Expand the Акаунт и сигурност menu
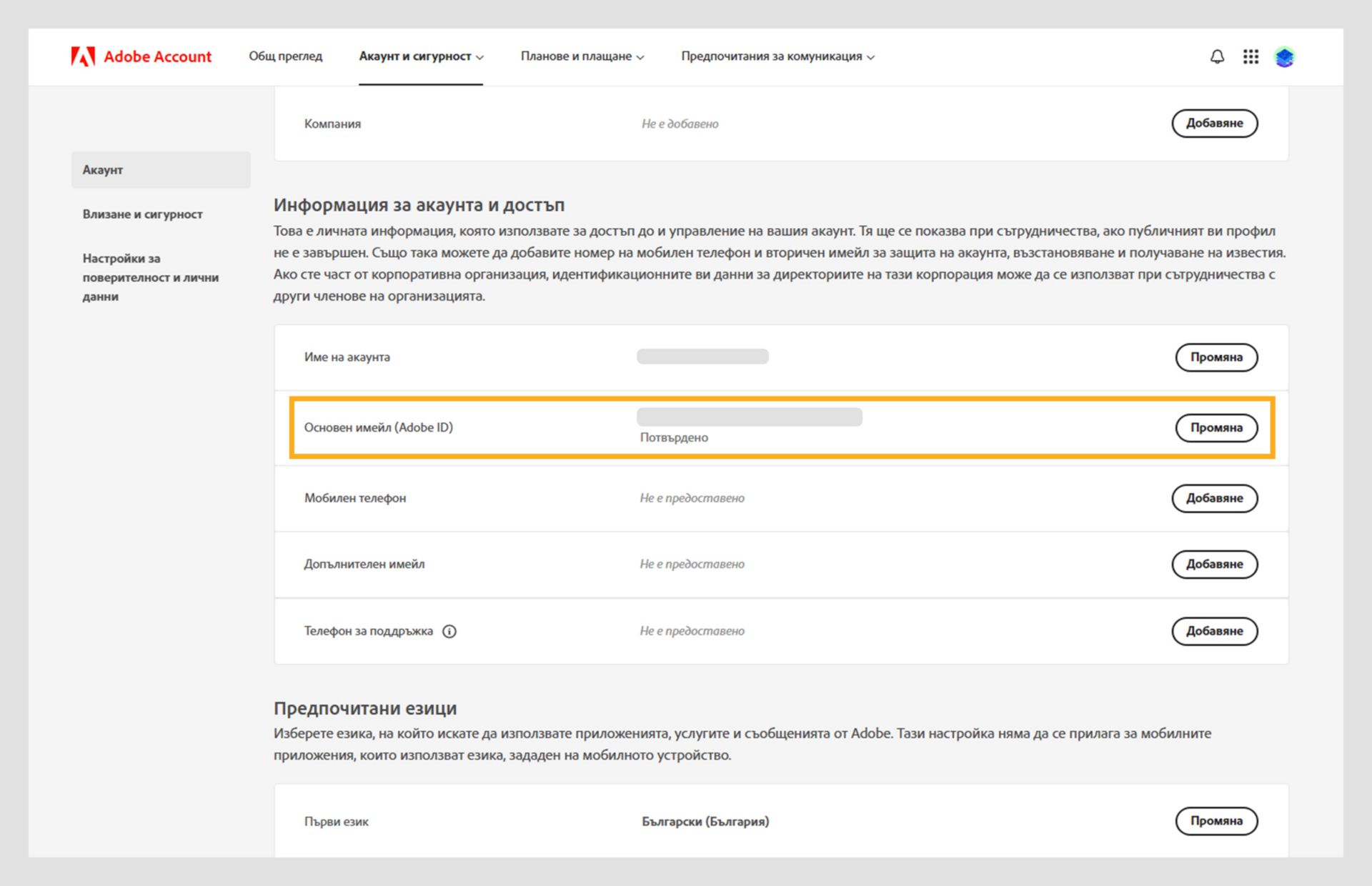This screenshot has height=886, width=1372. (x=421, y=56)
